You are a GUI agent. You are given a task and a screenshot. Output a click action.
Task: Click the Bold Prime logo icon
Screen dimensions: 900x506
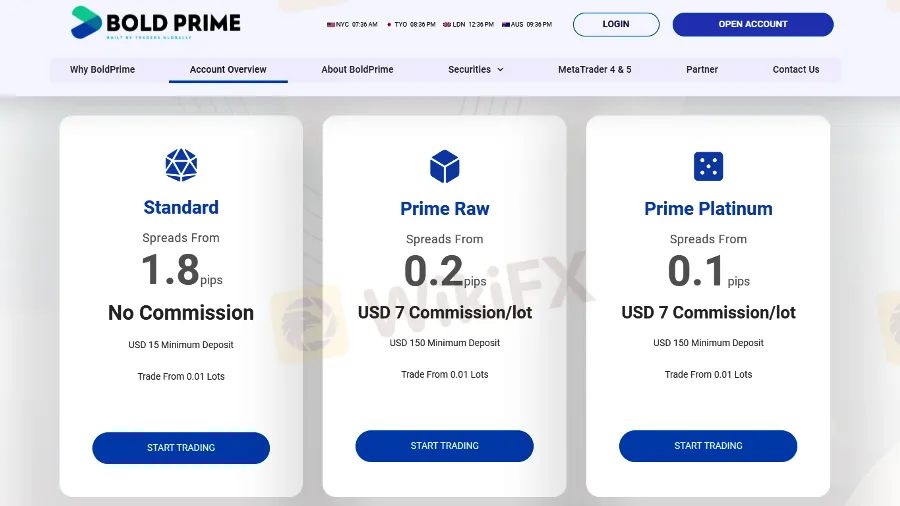coord(87,22)
